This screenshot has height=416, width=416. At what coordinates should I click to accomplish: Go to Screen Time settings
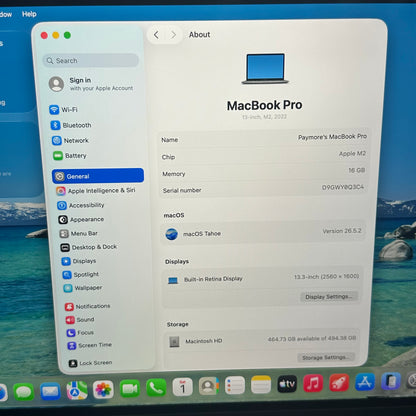click(90, 345)
